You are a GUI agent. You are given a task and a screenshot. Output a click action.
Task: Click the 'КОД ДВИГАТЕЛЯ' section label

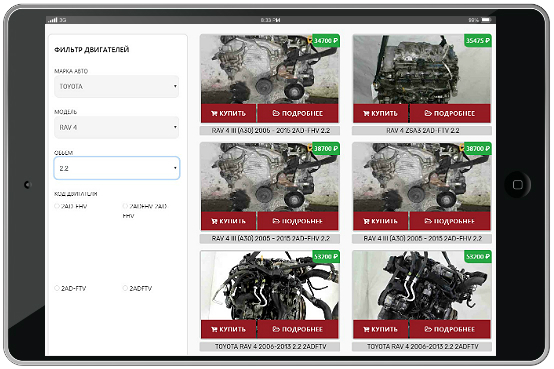[75, 194]
